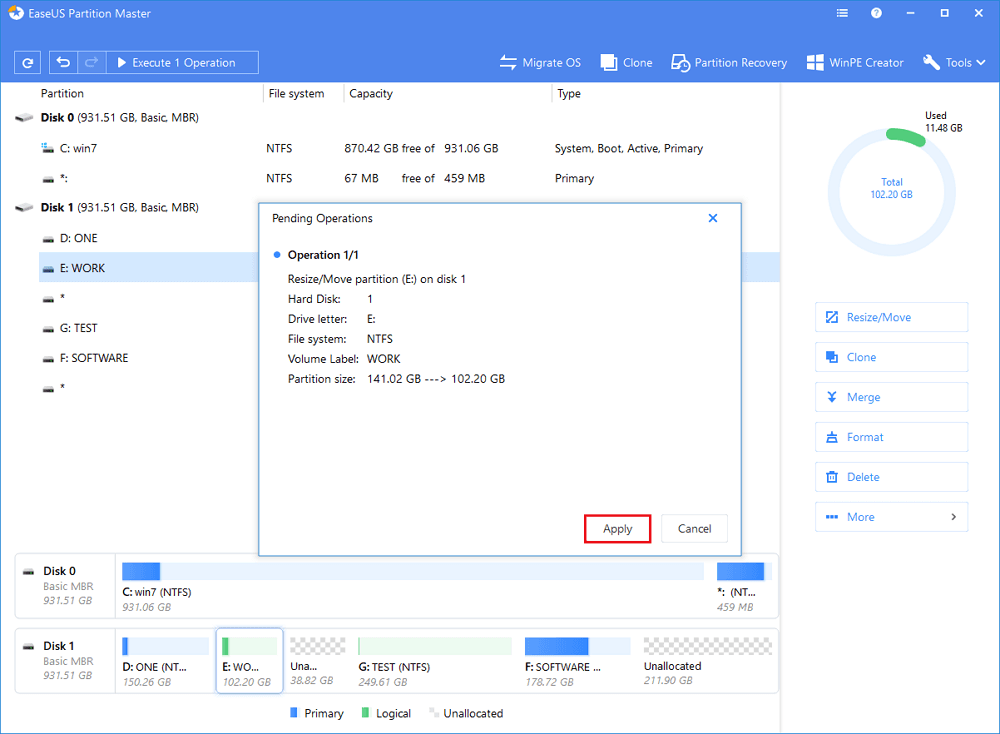This screenshot has height=734, width=1000.
Task: Expand the More options chevron
Action: click(x=953, y=517)
